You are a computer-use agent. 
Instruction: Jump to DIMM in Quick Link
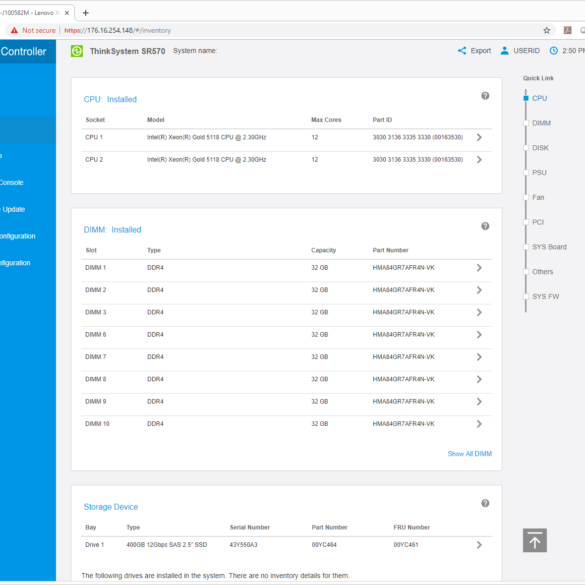click(541, 123)
